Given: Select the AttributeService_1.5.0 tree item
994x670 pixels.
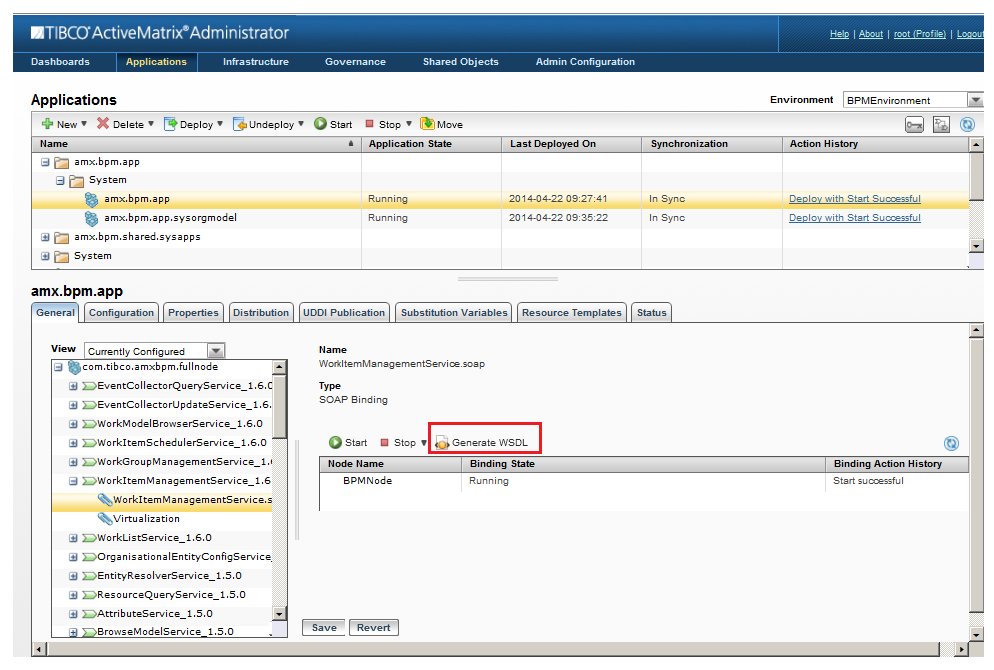Looking at the screenshot, I should coord(155,614).
